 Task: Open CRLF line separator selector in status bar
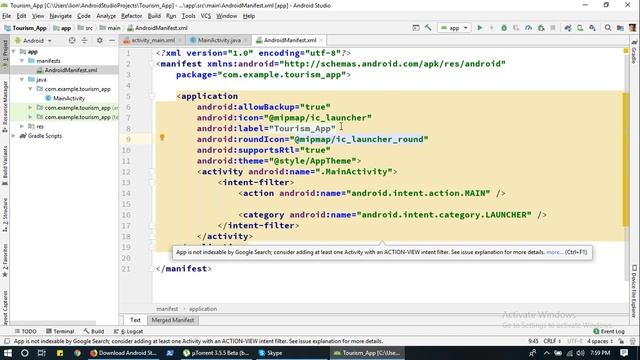click(551, 341)
